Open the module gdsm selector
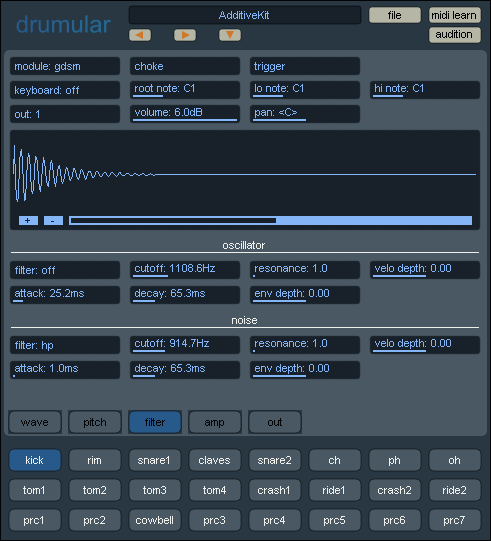Image resolution: width=491 pixels, height=541 pixels. tap(65, 66)
